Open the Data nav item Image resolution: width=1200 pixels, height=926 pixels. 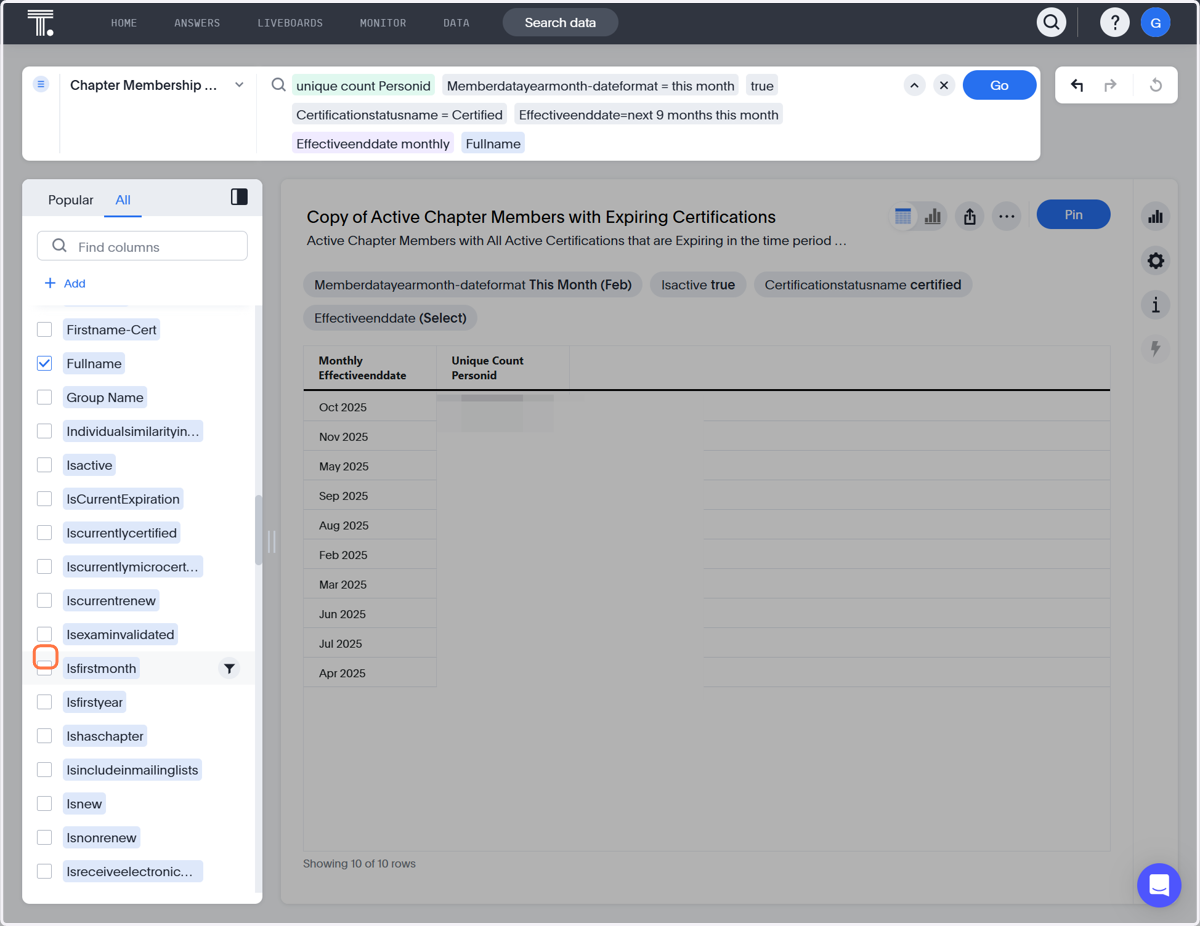coord(456,23)
